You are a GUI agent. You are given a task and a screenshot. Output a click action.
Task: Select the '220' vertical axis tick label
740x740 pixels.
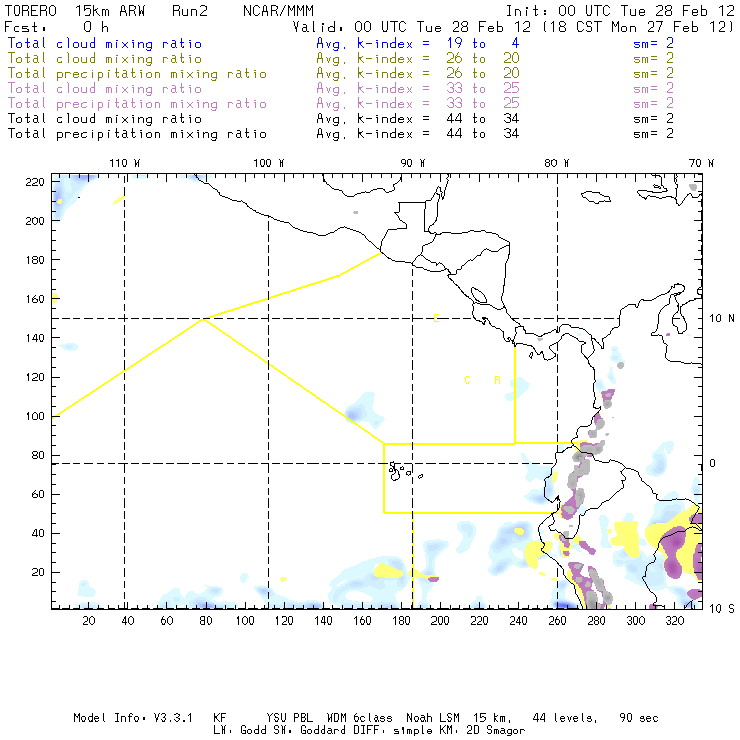tap(35, 182)
